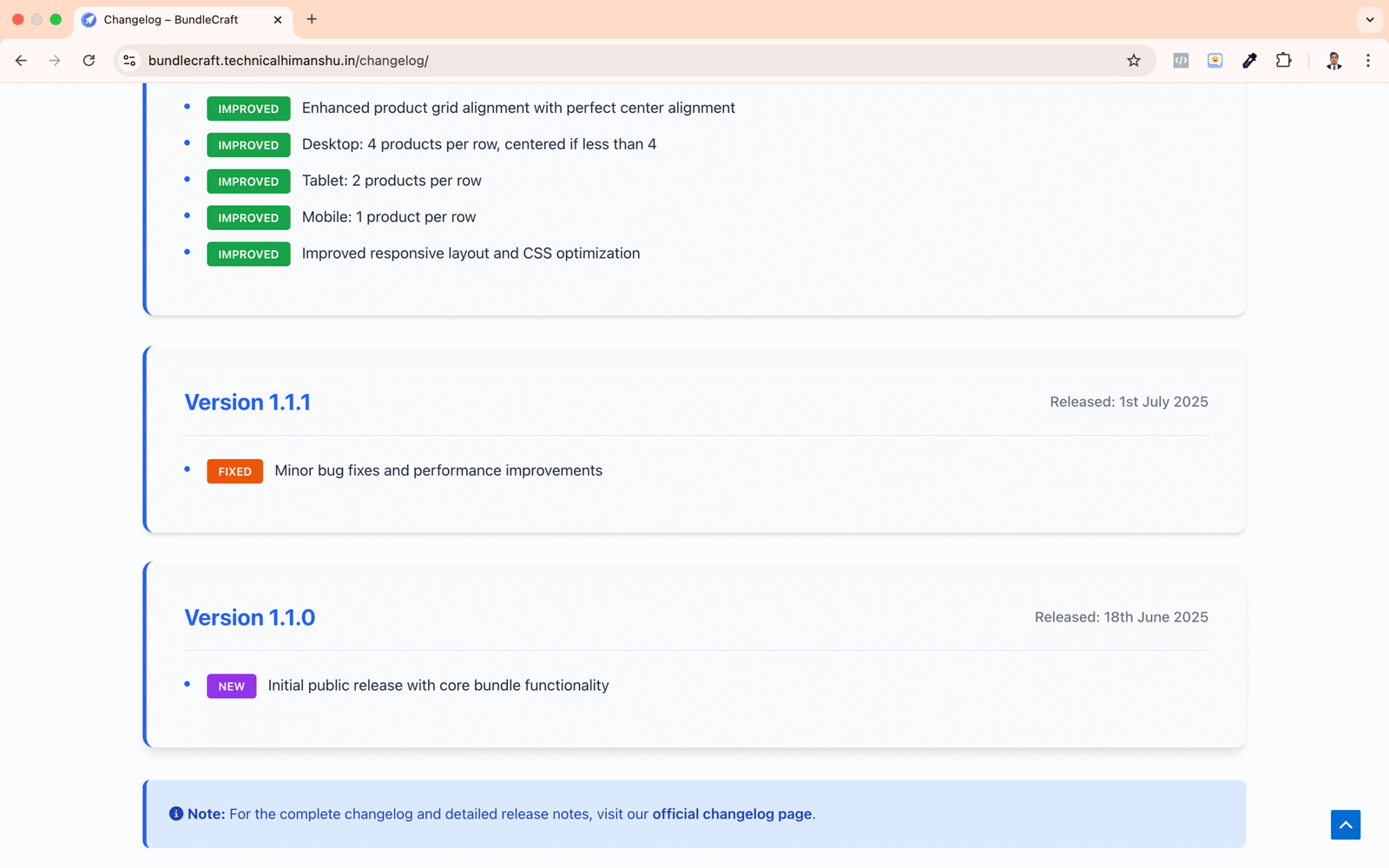Open Chrome three-dot menu
The height and width of the screenshot is (868, 1389).
coord(1368,61)
